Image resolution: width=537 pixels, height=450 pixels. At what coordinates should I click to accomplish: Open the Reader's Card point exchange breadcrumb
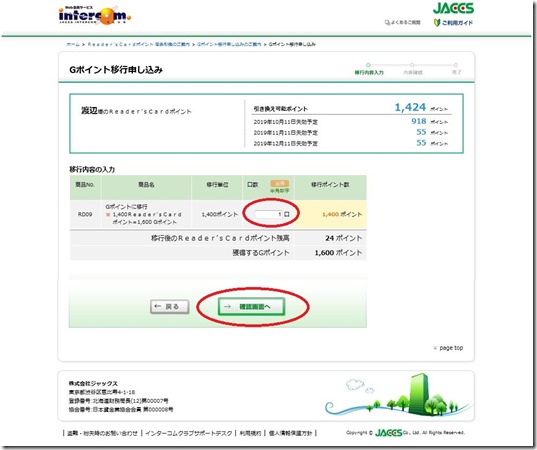pyautogui.click(x=139, y=44)
